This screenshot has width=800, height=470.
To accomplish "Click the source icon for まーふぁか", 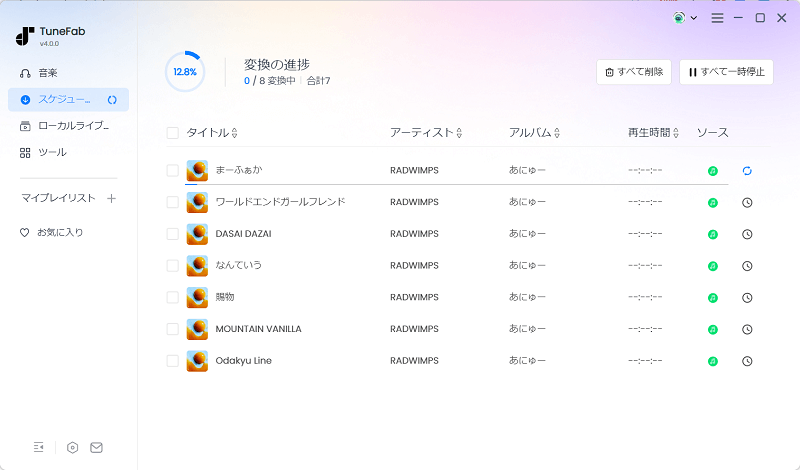I will (x=713, y=171).
